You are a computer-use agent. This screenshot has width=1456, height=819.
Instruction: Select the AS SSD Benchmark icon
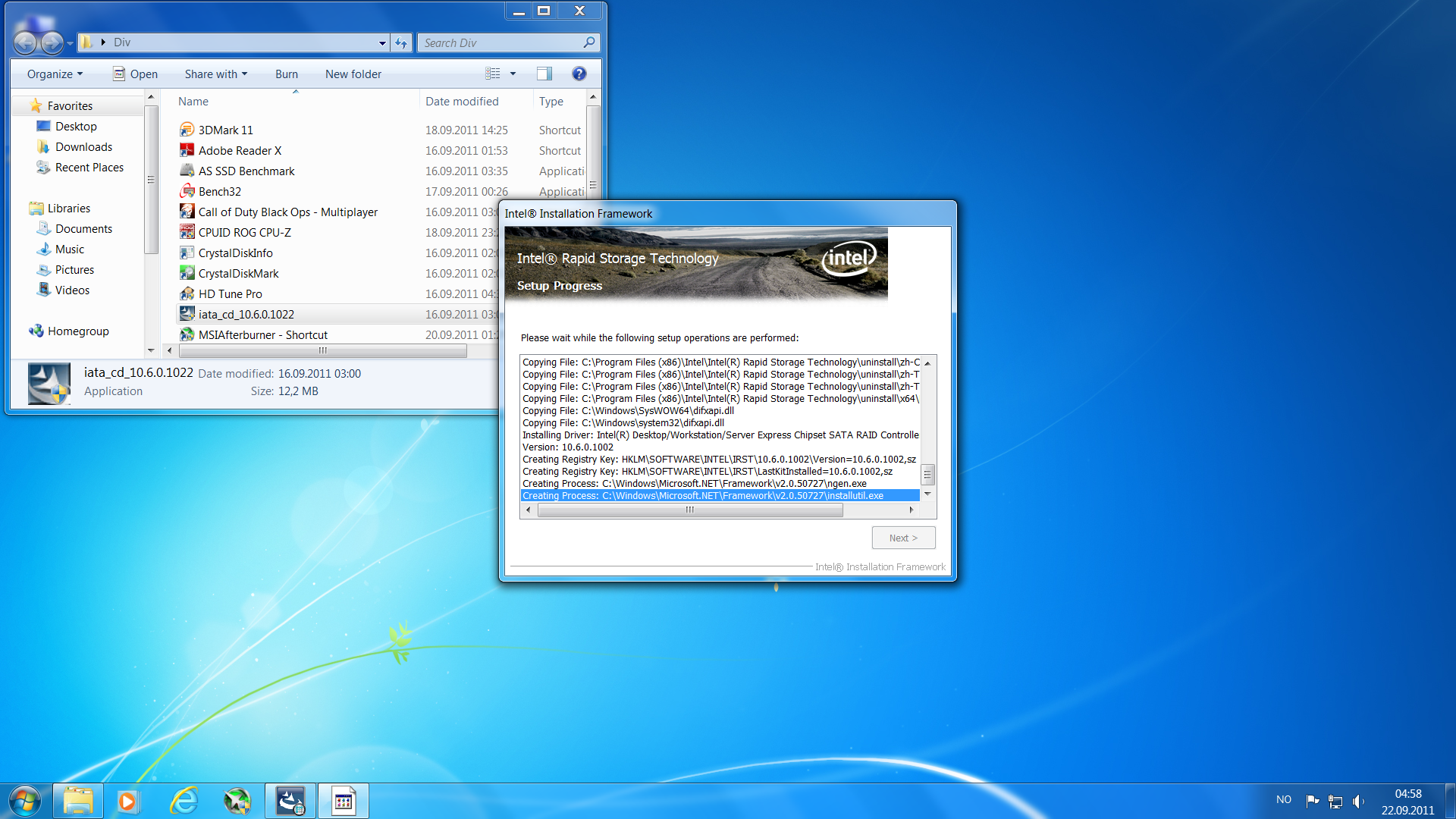pyautogui.click(x=187, y=171)
